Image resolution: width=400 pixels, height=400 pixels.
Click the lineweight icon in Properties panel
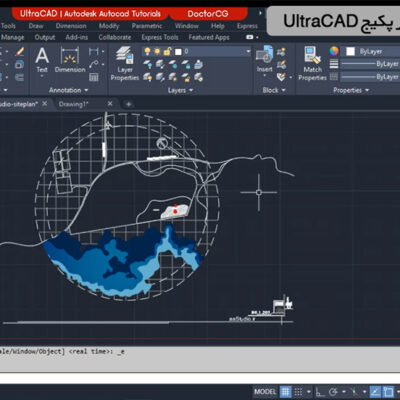pyautogui.click(x=334, y=64)
